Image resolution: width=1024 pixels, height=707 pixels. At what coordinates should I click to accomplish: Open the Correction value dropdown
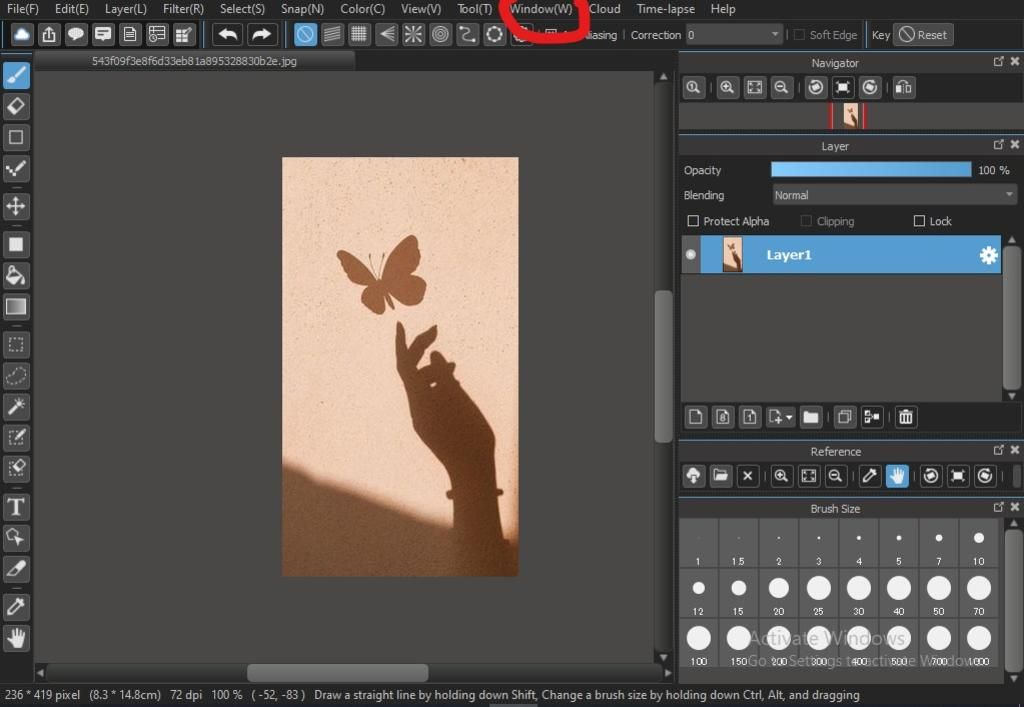(x=733, y=35)
